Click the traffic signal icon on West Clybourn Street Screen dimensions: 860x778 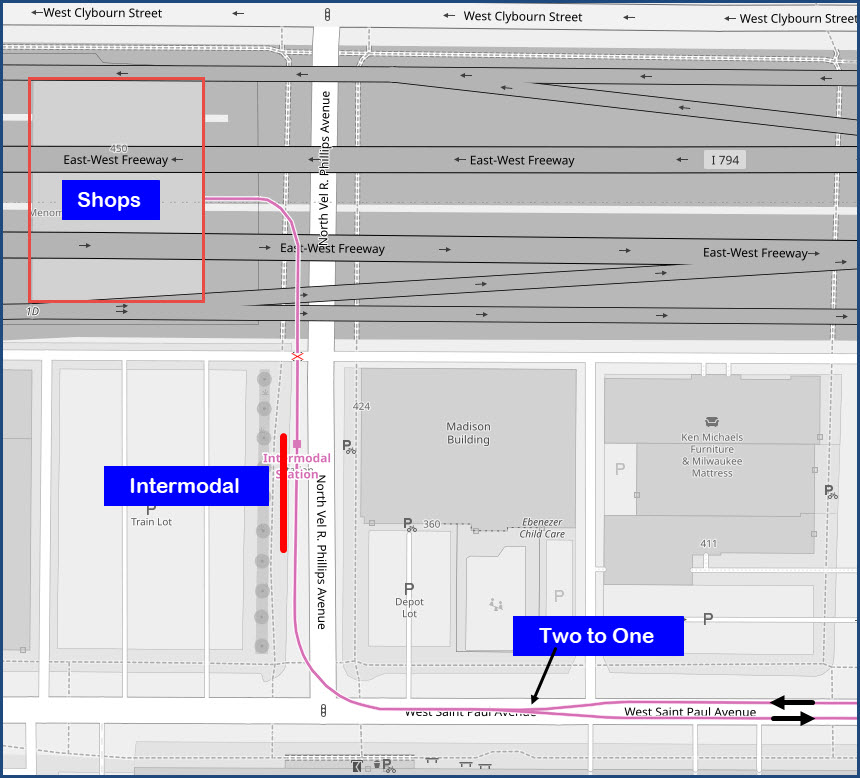click(328, 15)
